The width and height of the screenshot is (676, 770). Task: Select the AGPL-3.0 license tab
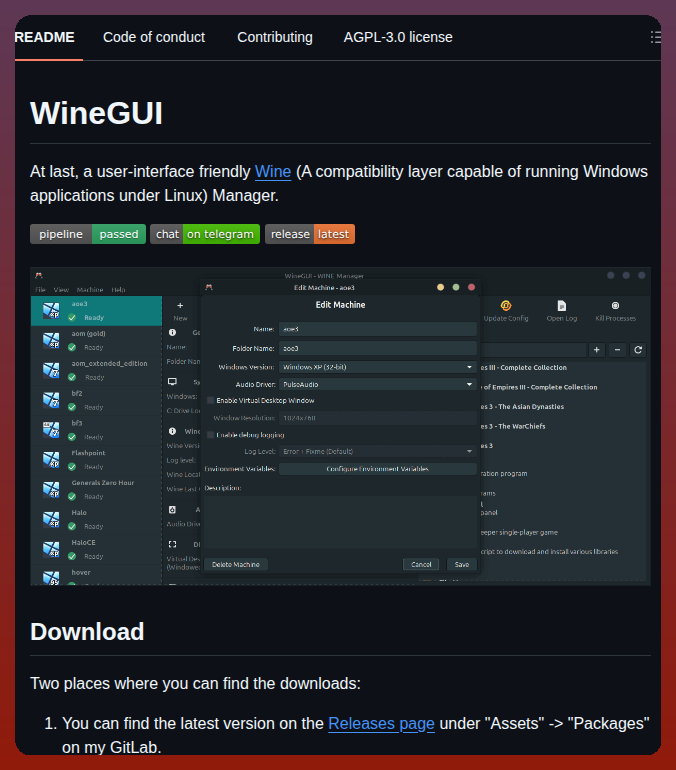tap(398, 37)
